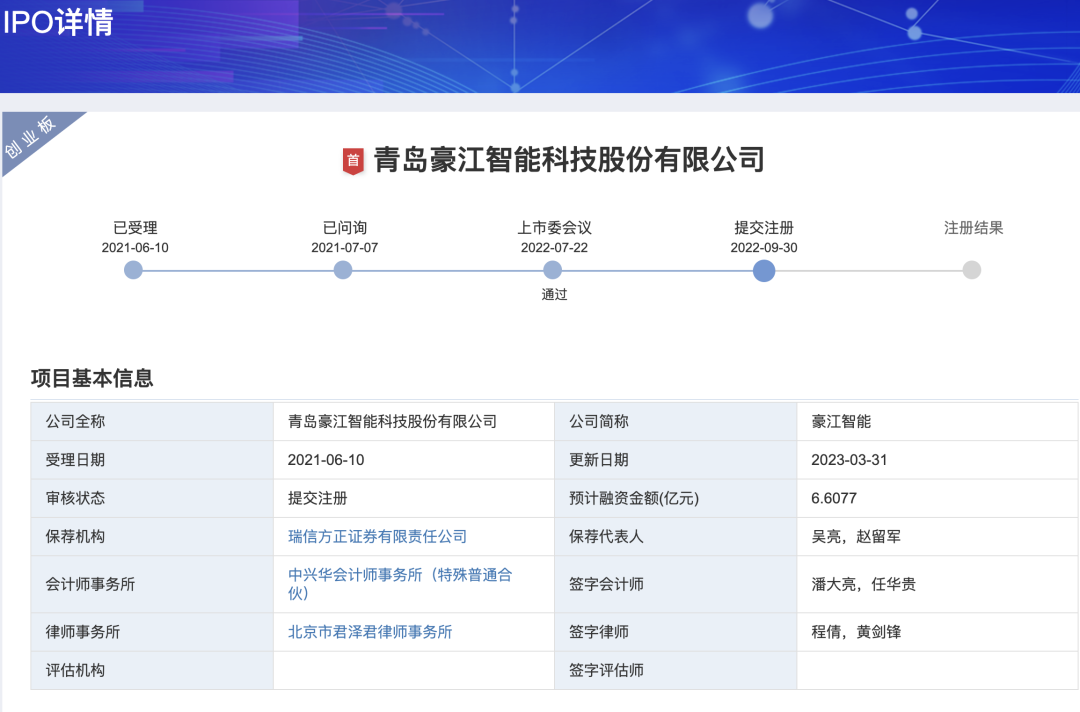Screen dimensions: 1080x712
Task: Click the 吴亮,赵留军 sponsor representatives cell
Action: 856,537
